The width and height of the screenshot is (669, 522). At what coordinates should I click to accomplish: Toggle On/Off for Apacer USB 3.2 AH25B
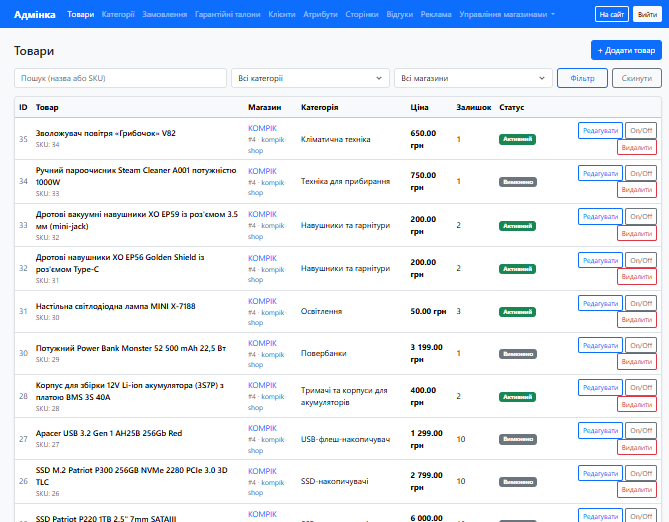point(641,431)
